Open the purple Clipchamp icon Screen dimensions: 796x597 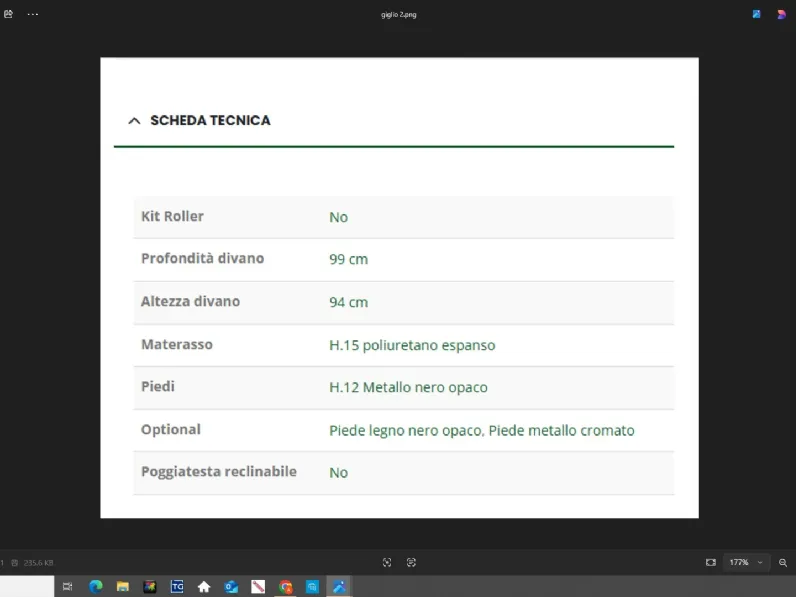coord(781,14)
